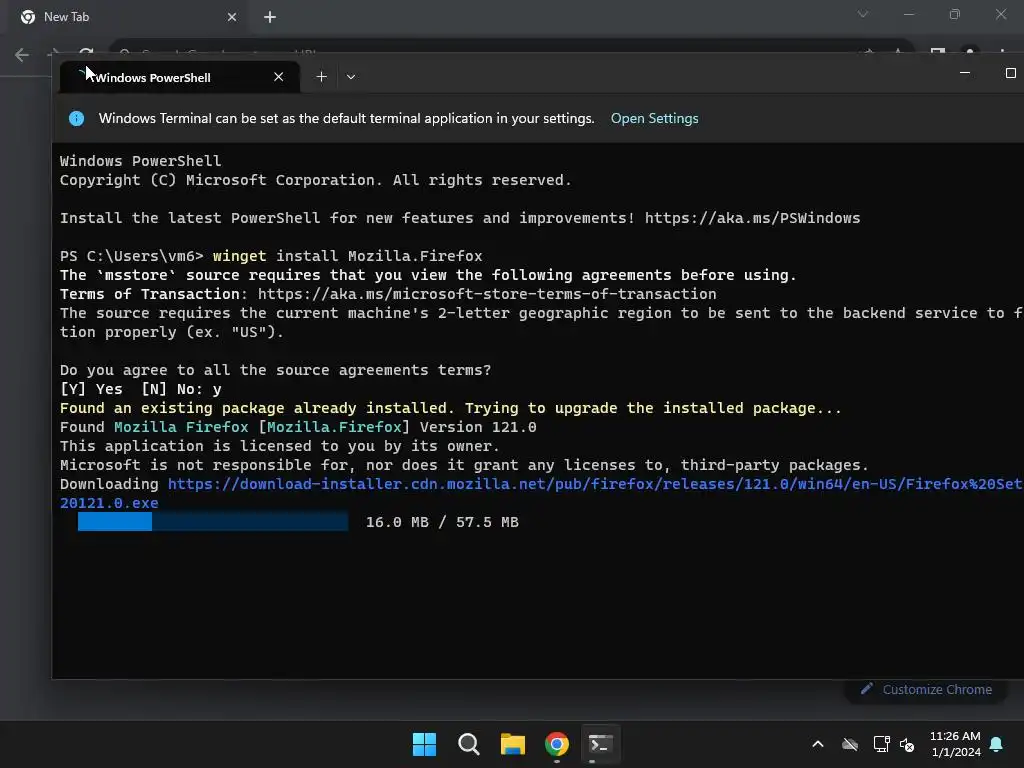Switch to Google Chrome in the taskbar
The width and height of the screenshot is (1024, 768).
pyautogui.click(x=557, y=744)
